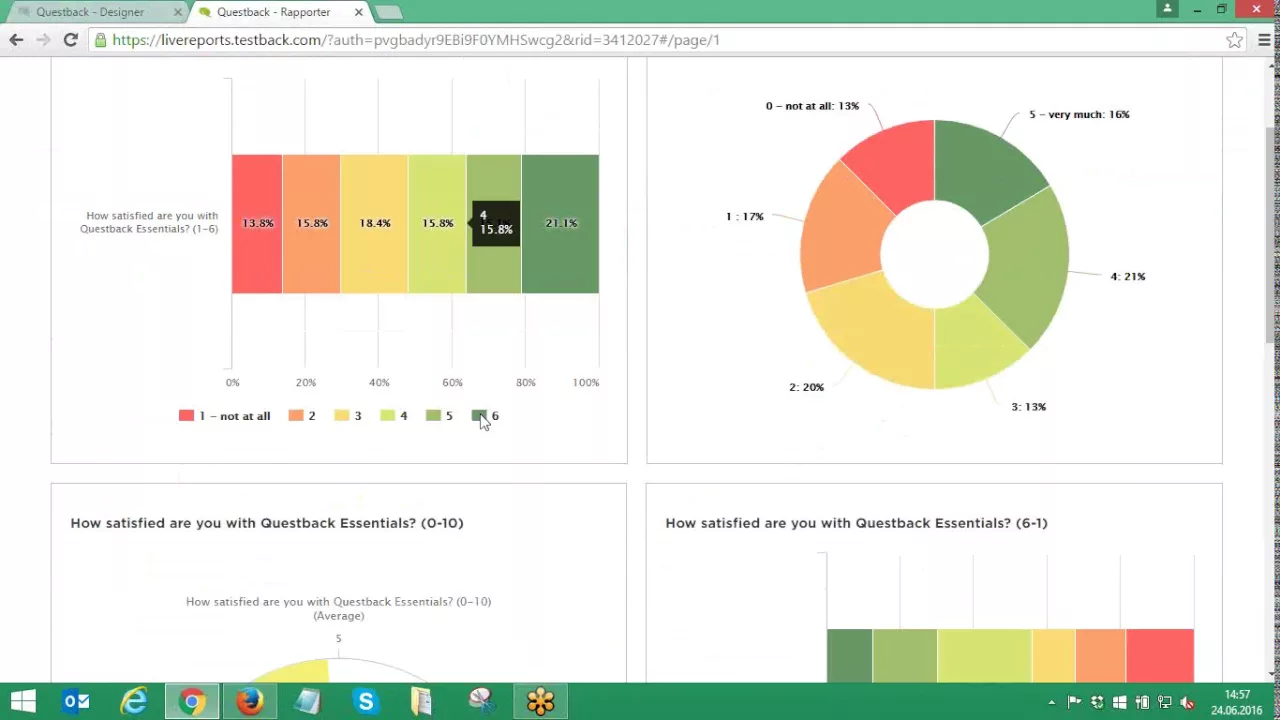Click the address bar URL
1280x720 pixels.
pyautogui.click(x=416, y=40)
